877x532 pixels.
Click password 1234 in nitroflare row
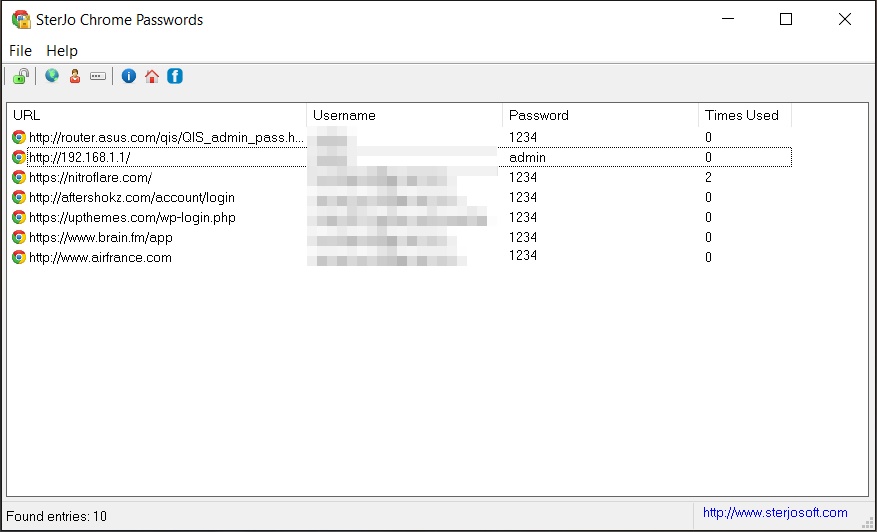click(523, 177)
